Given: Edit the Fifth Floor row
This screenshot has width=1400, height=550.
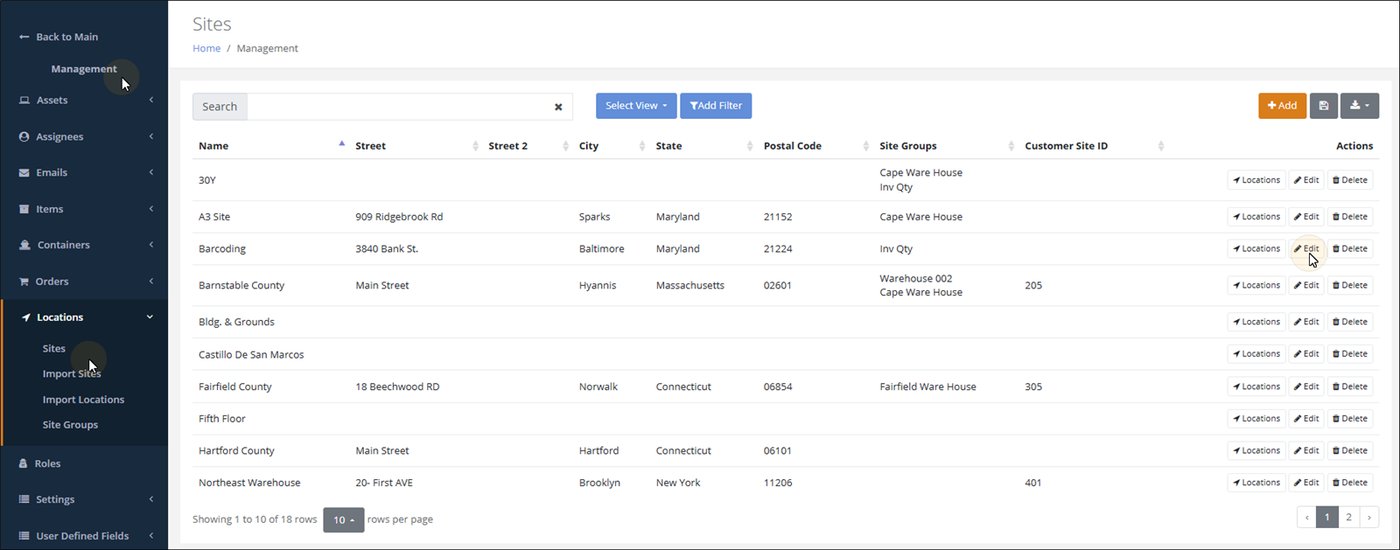Looking at the screenshot, I should (x=1306, y=419).
